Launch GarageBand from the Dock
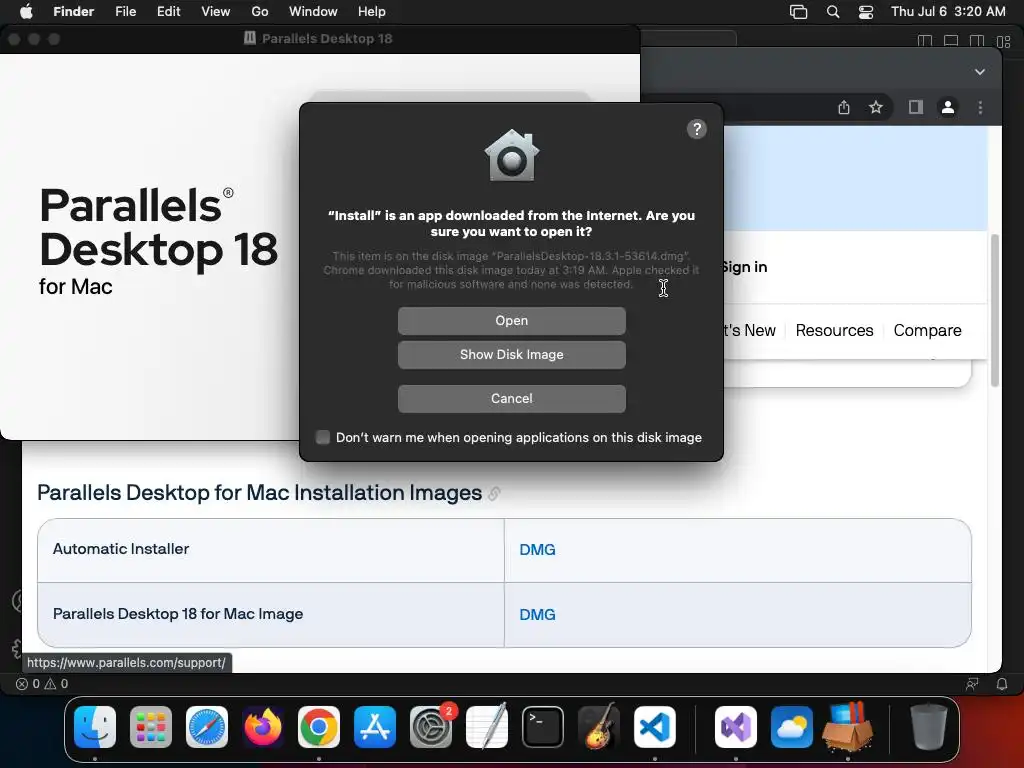1024x768 pixels. coord(599,727)
